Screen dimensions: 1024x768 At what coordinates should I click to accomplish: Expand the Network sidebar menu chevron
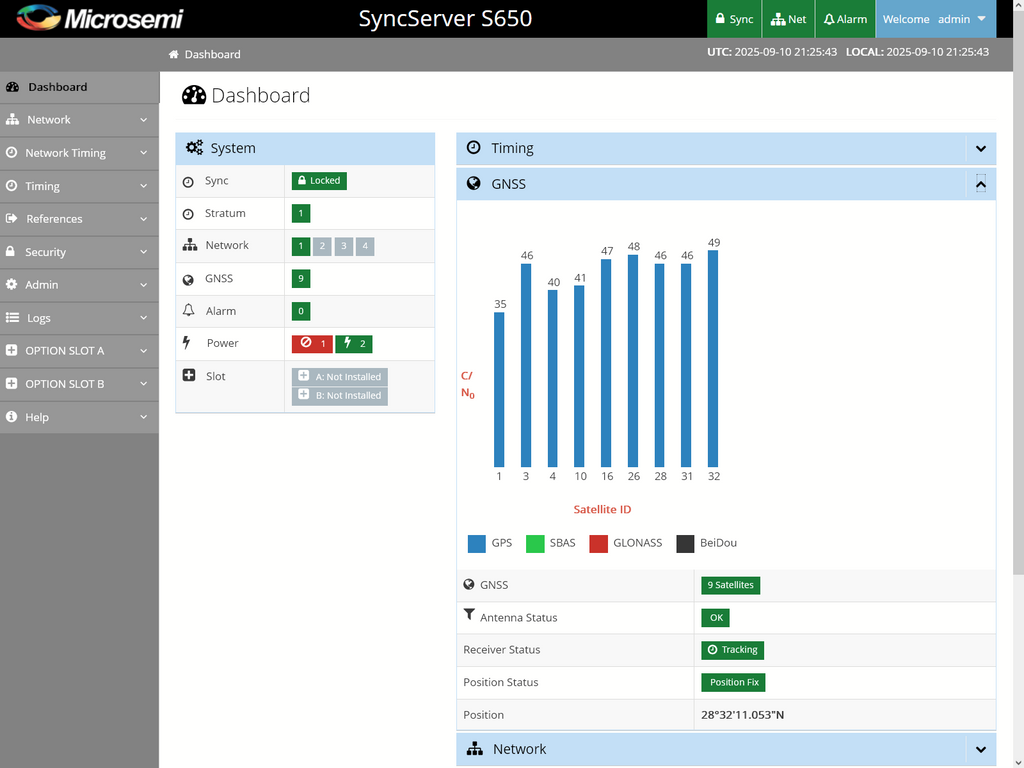[x=144, y=120]
